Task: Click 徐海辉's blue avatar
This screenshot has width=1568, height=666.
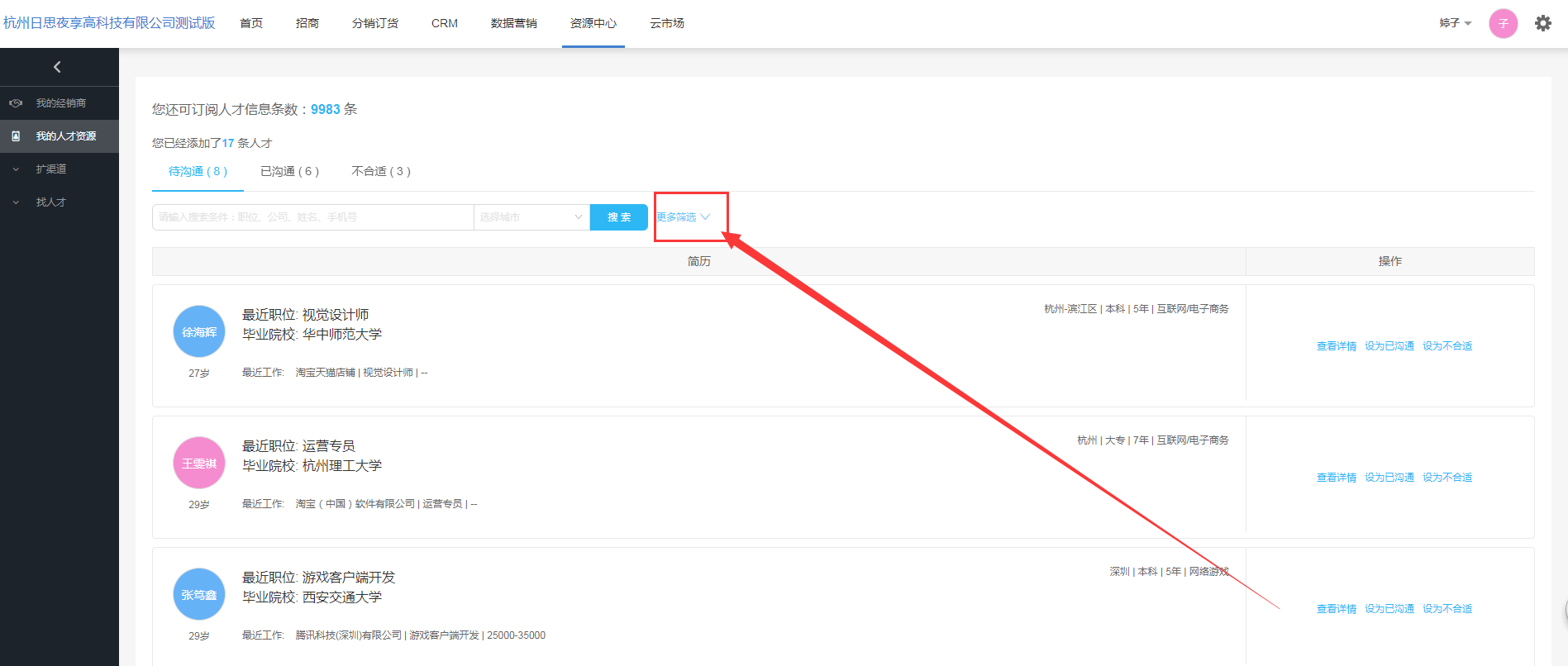Action: point(199,331)
